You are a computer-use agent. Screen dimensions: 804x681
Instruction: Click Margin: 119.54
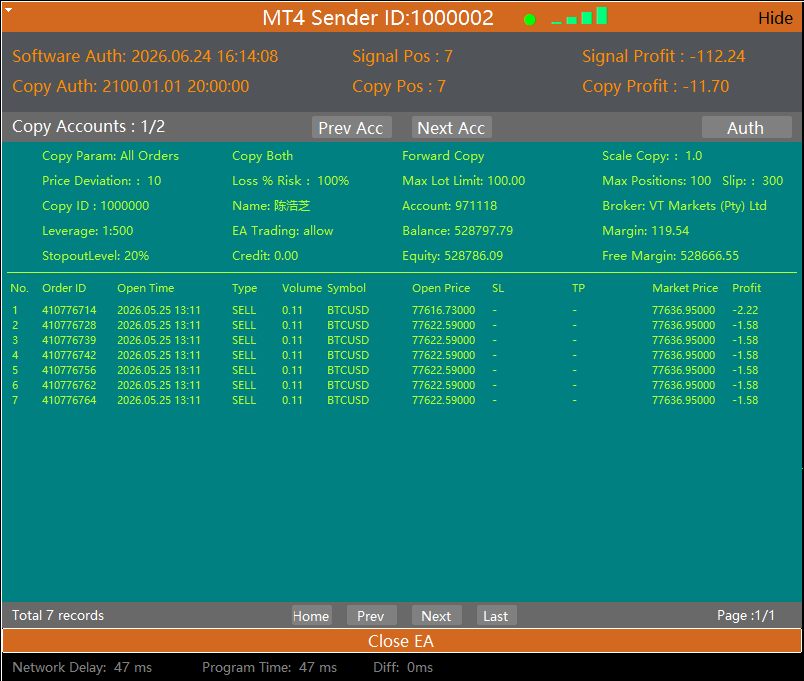[645, 231]
